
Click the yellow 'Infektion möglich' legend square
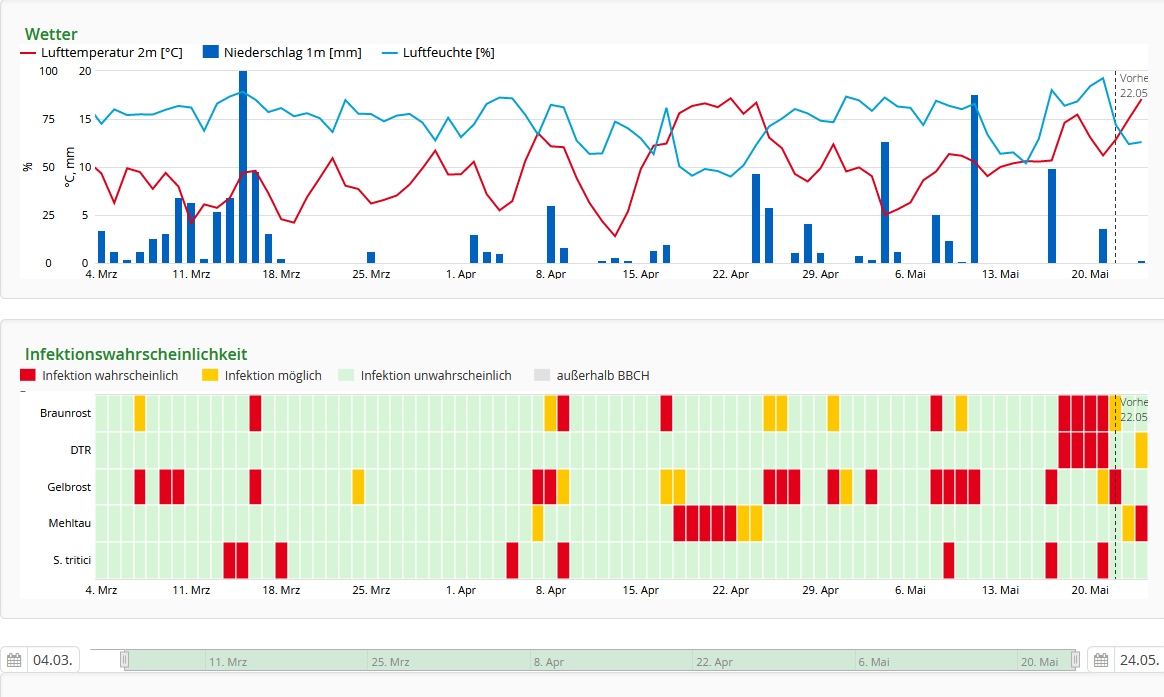(x=210, y=375)
